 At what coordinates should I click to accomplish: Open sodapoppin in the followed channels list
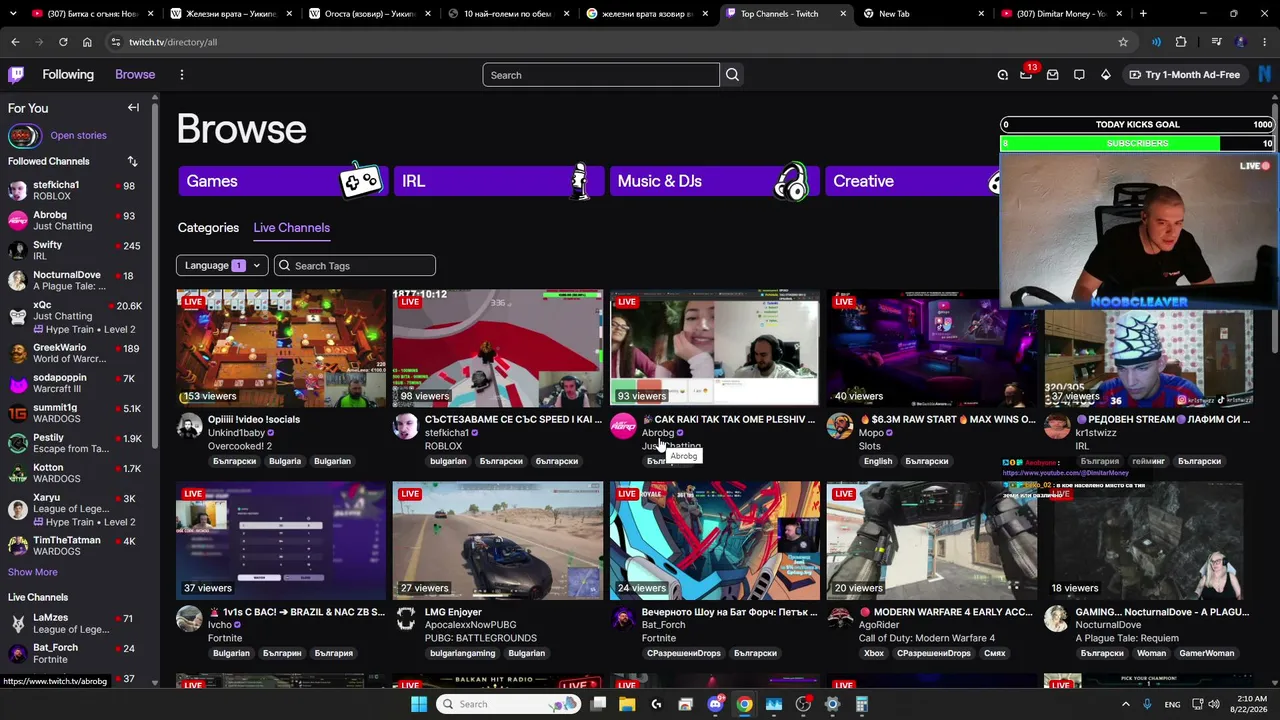point(75,383)
